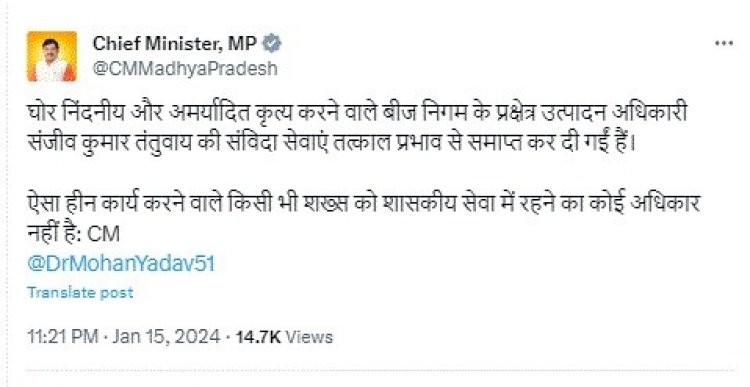750x387 pixels.
Task: Click the letters CM ending the tweet
Action: 104,234
